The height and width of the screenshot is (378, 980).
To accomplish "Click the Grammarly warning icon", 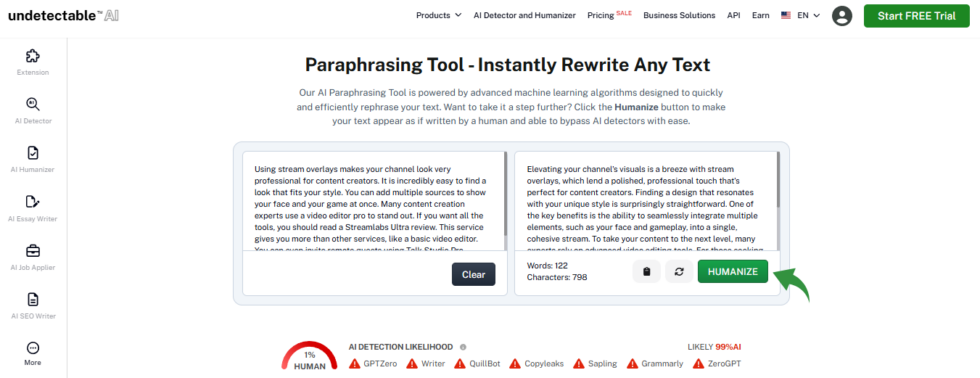I will [632, 364].
